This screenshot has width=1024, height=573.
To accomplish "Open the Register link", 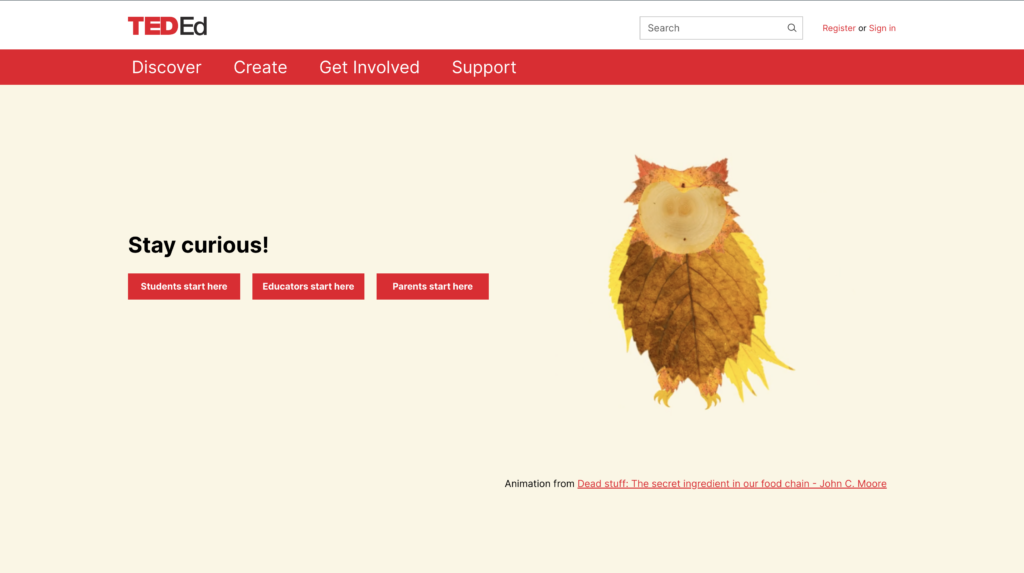I will (x=838, y=28).
